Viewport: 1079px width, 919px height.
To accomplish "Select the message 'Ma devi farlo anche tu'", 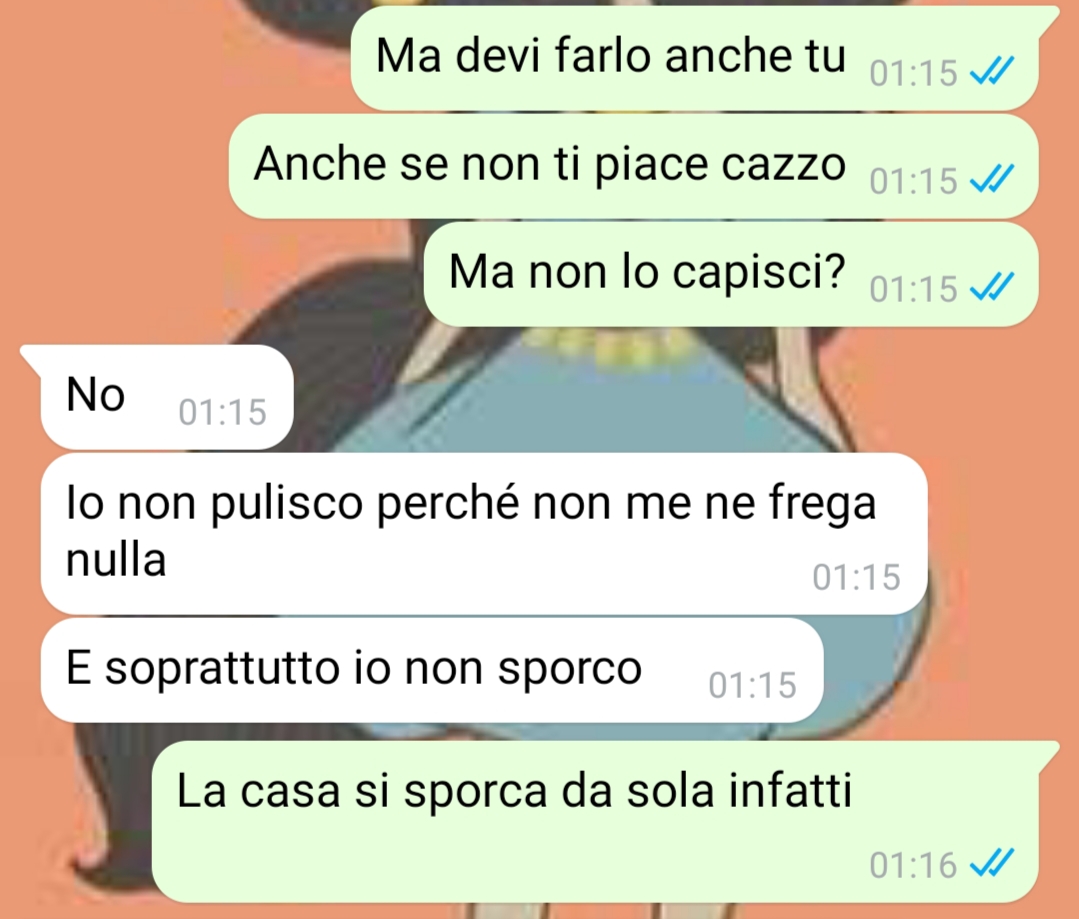I will [695, 58].
